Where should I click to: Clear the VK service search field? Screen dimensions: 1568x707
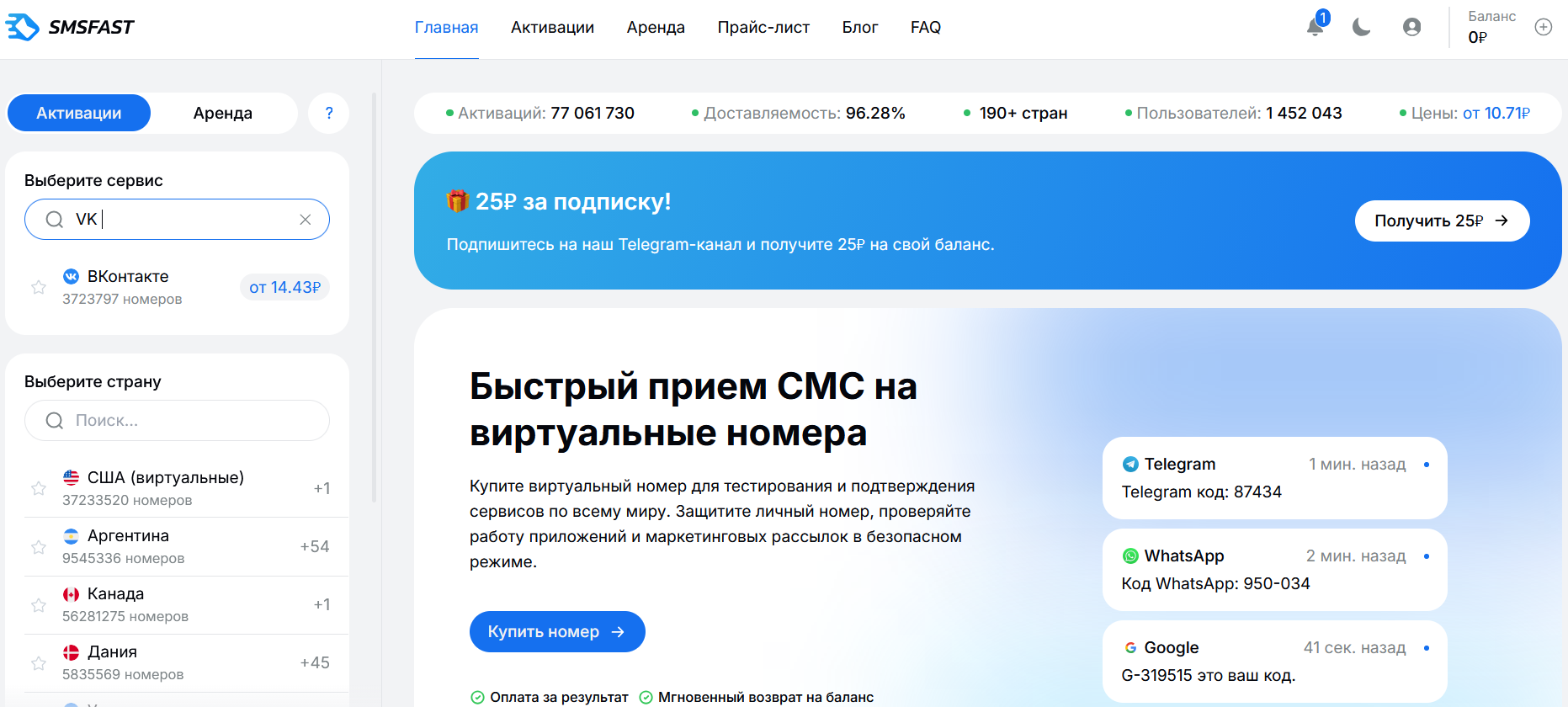306,220
